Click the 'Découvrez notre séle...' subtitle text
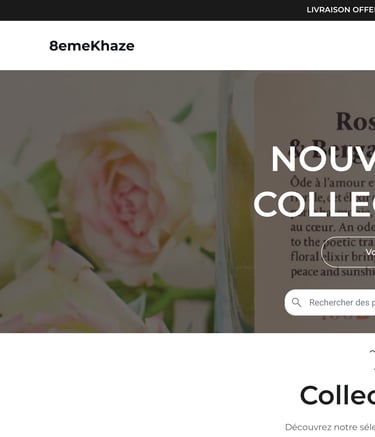The height and width of the screenshot is (437, 375). coord(330,427)
